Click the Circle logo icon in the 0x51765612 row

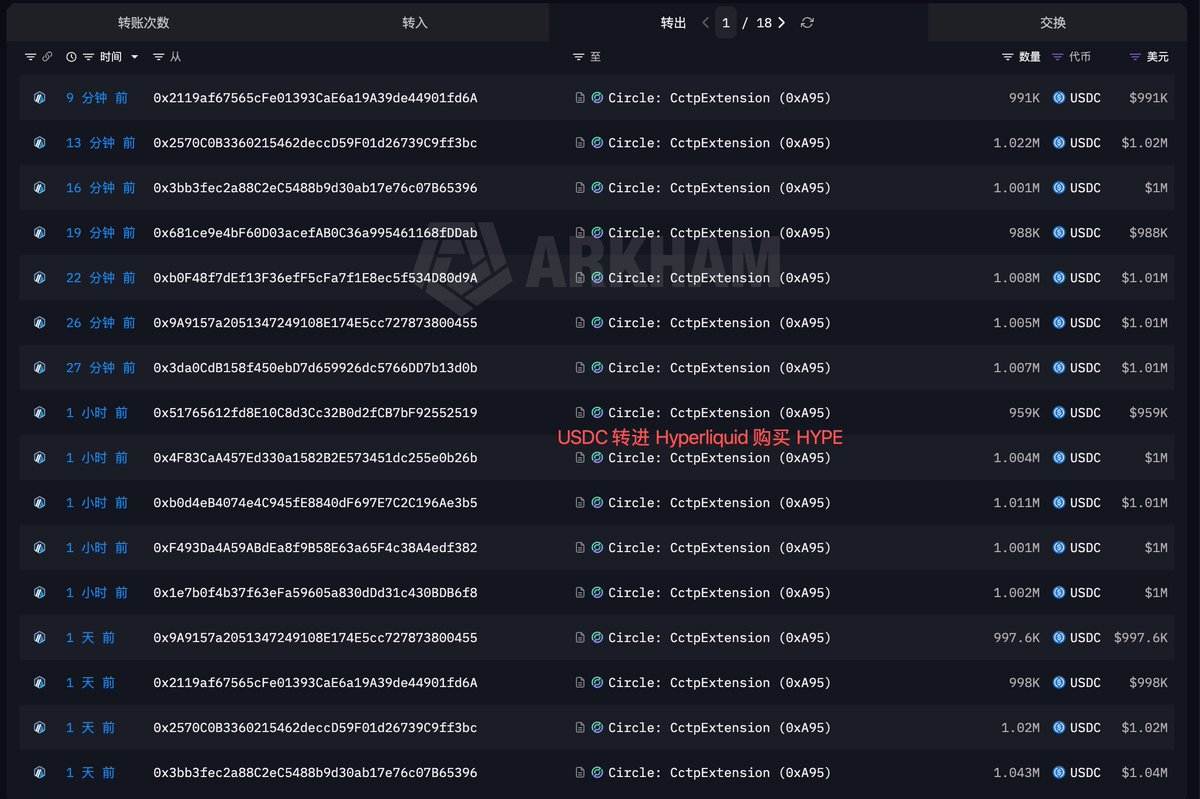(x=597, y=413)
